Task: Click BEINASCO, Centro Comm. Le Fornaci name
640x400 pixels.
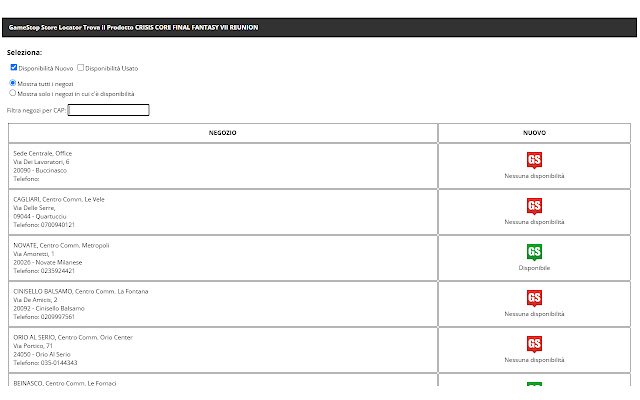Action: pyautogui.click(x=65, y=384)
